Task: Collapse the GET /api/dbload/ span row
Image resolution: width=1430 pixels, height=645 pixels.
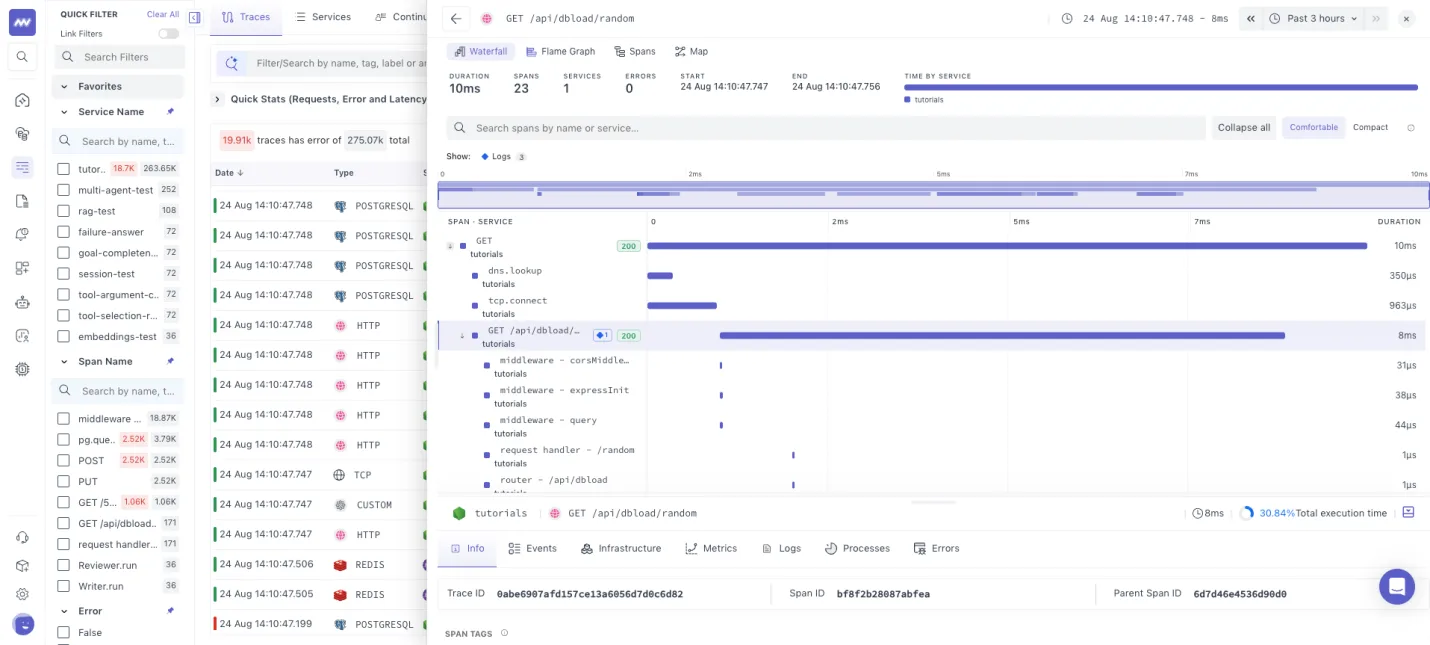Action: pos(462,336)
